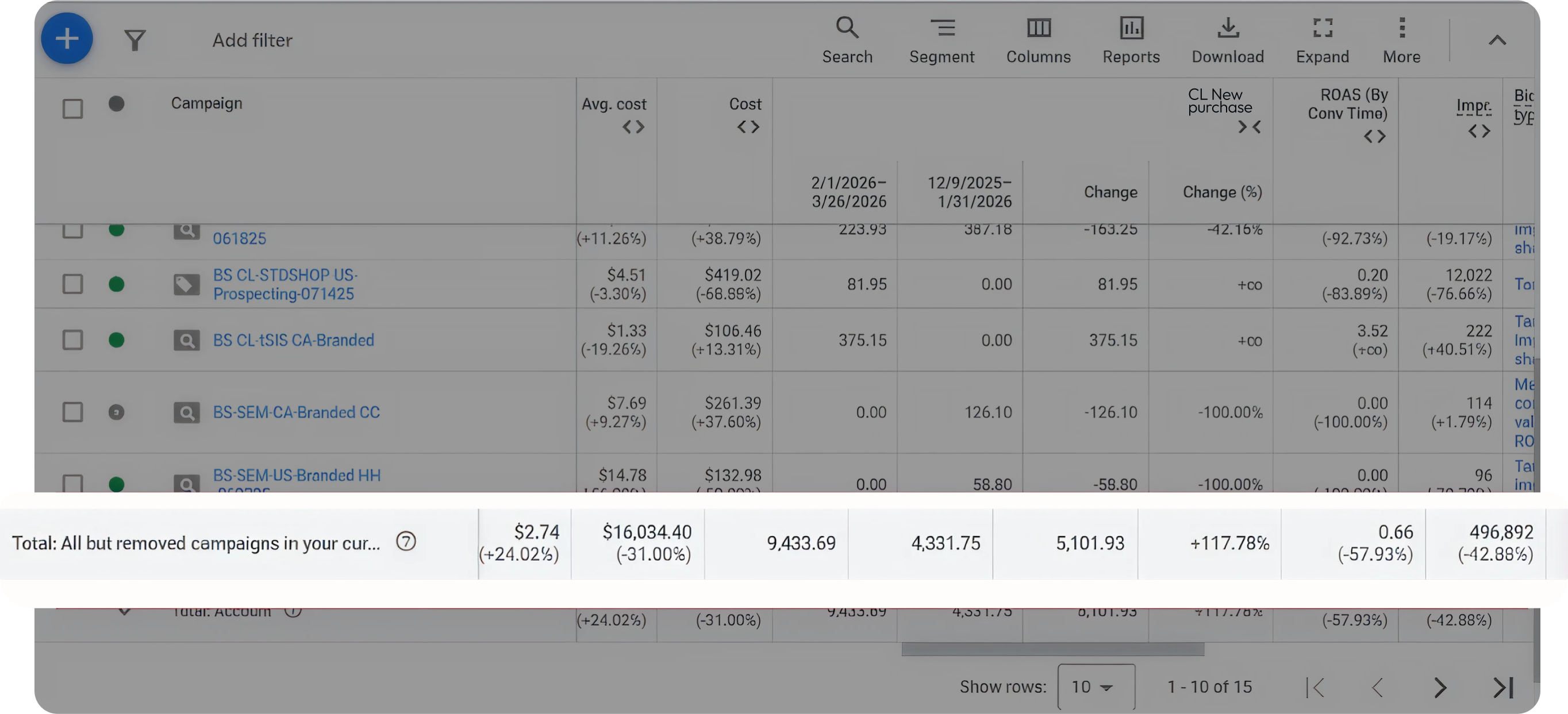1568x714 pixels.
Task: Click the blue plus create button
Action: click(x=67, y=39)
